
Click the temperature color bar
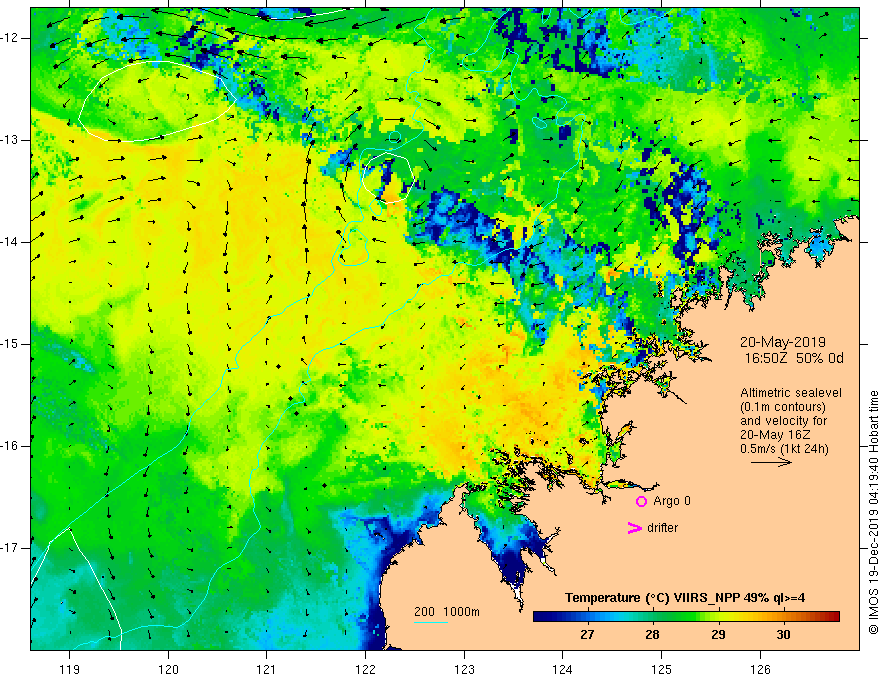pos(686,616)
